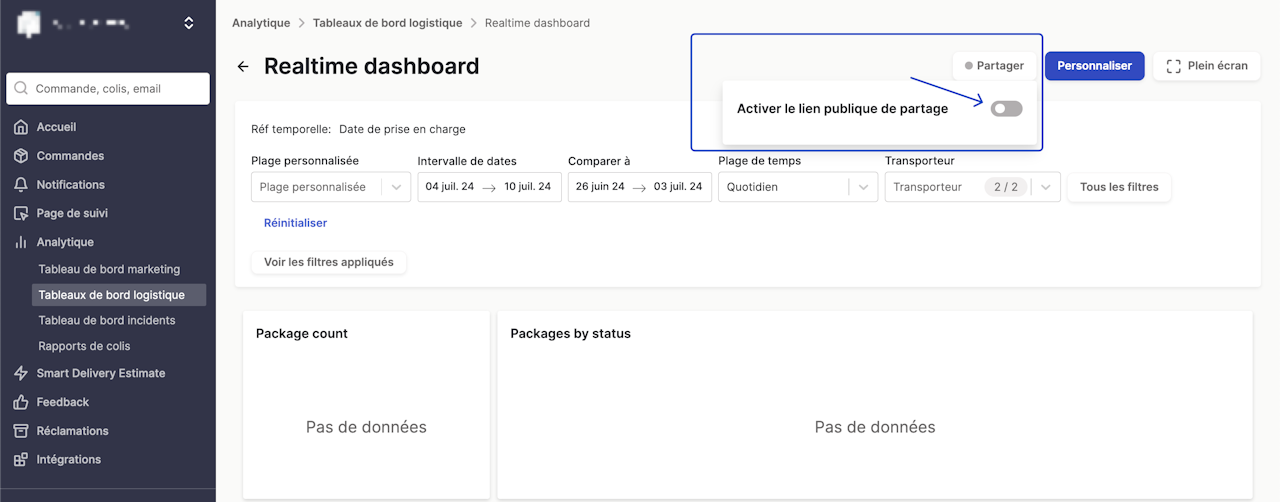Click the Personnaliser button

click(x=1094, y=66)
